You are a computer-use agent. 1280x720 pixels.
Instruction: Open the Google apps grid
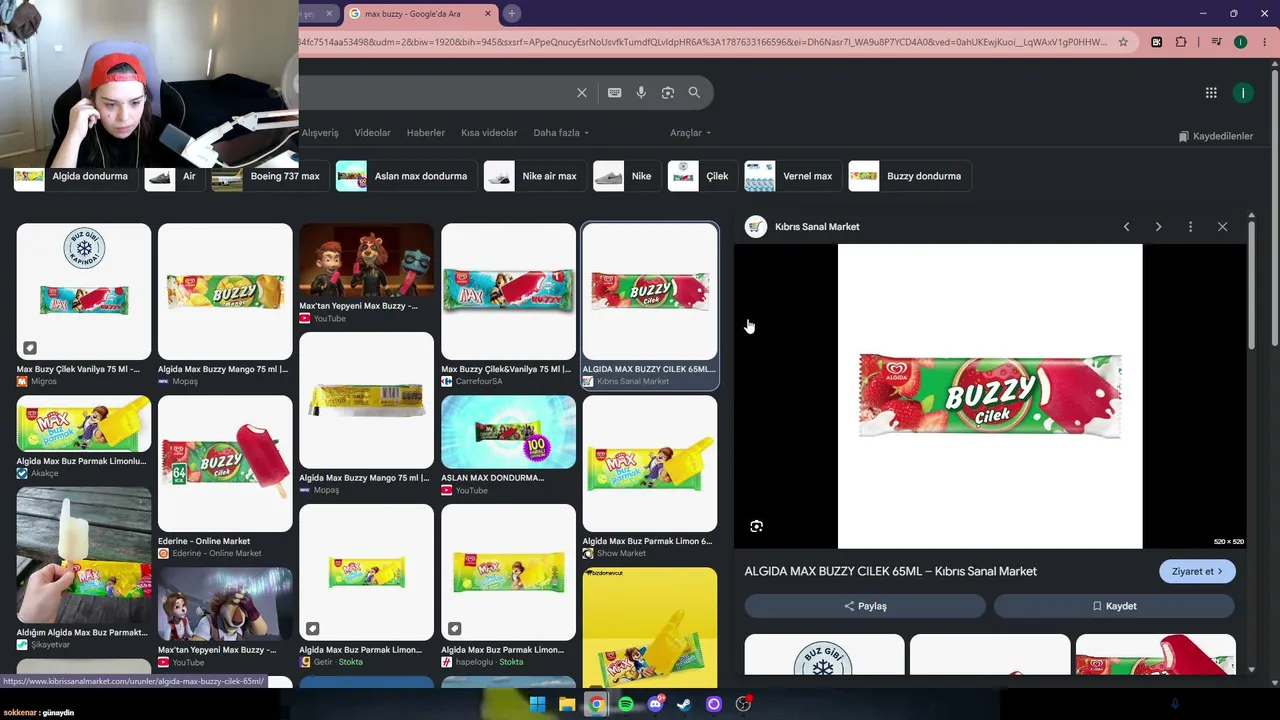(1211, 93)
